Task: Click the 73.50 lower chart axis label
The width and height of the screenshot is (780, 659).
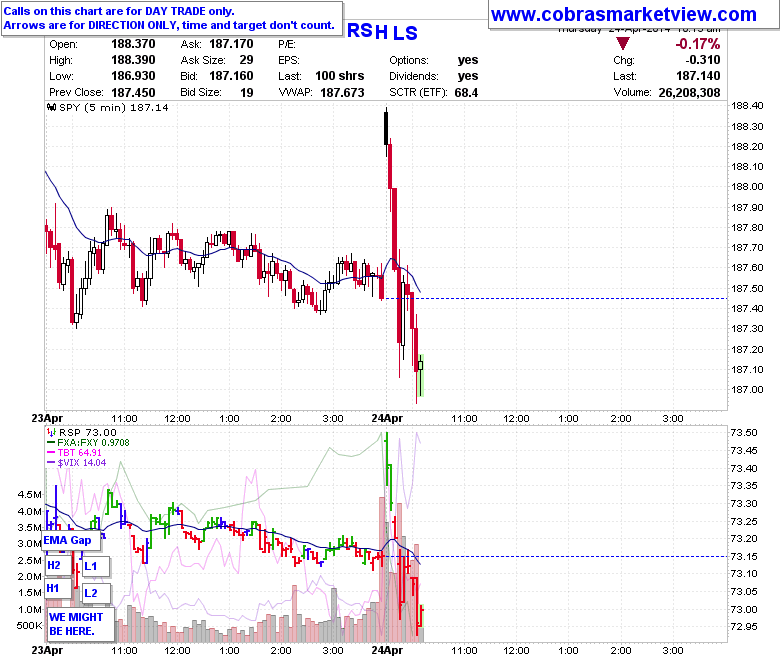Action: 744,433
